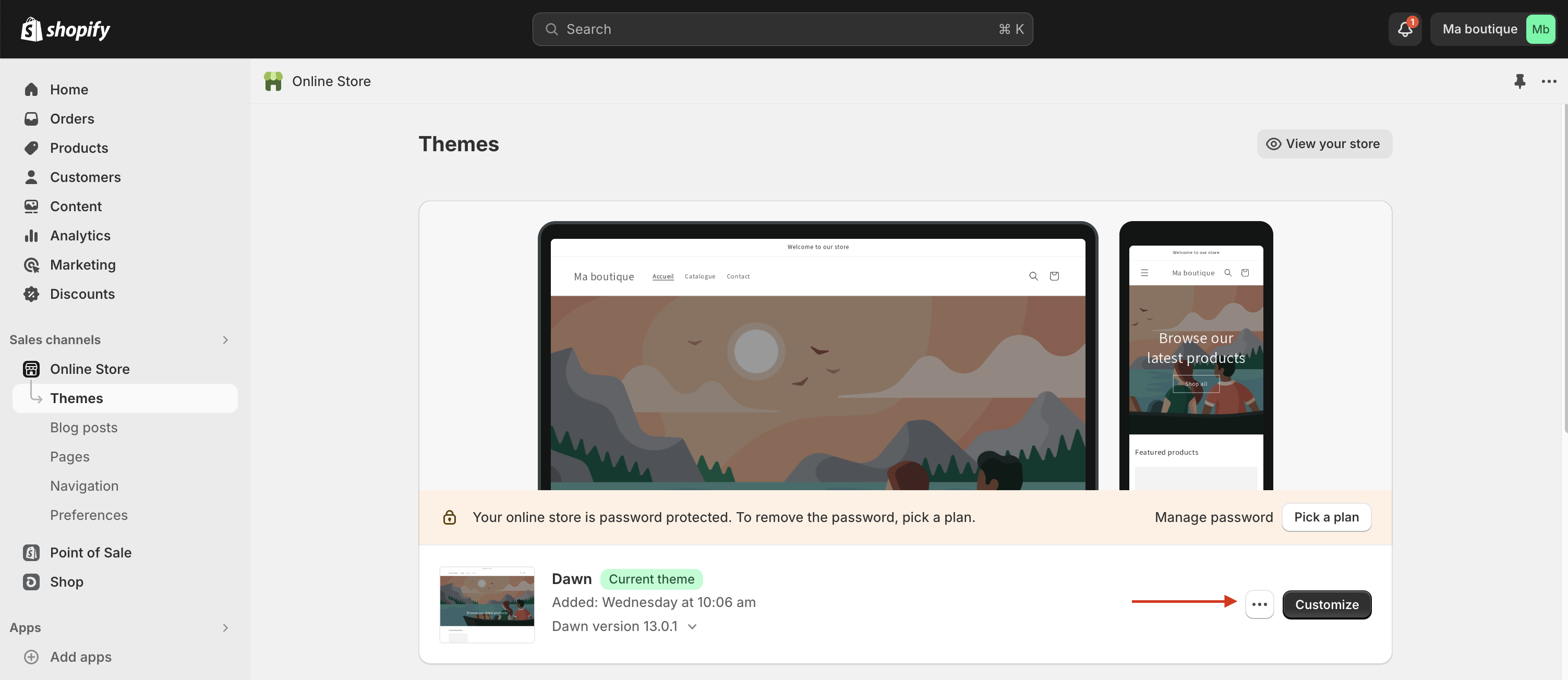This screenshot has width=1568, height=680.
Task: Expand the Dawn version 13.0.1 details
Action: coord(692,626)
